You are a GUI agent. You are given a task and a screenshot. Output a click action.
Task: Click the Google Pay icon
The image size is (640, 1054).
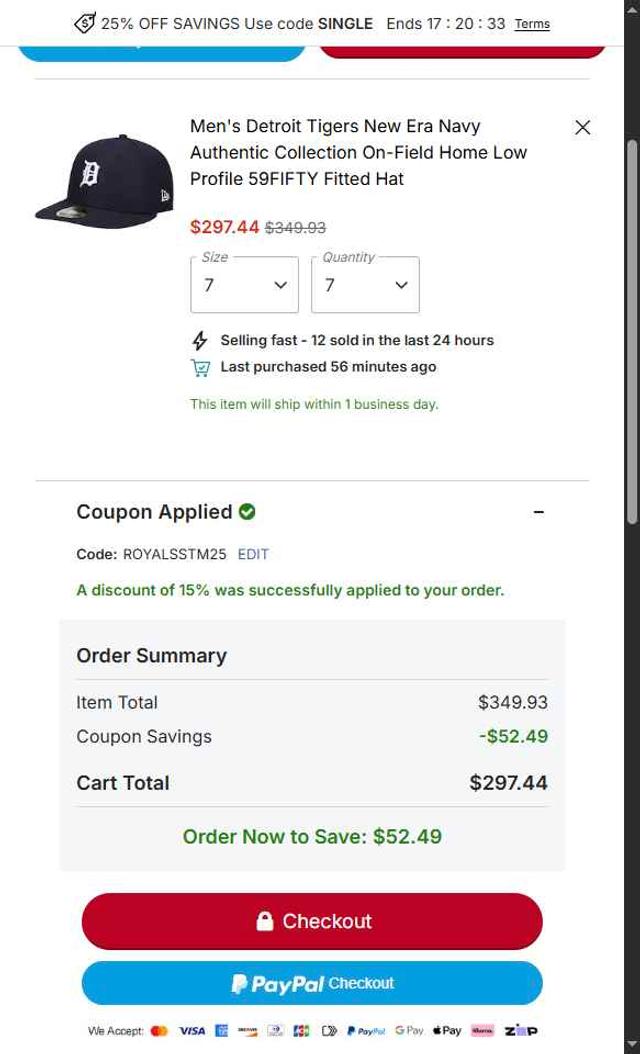[409, 1031]
